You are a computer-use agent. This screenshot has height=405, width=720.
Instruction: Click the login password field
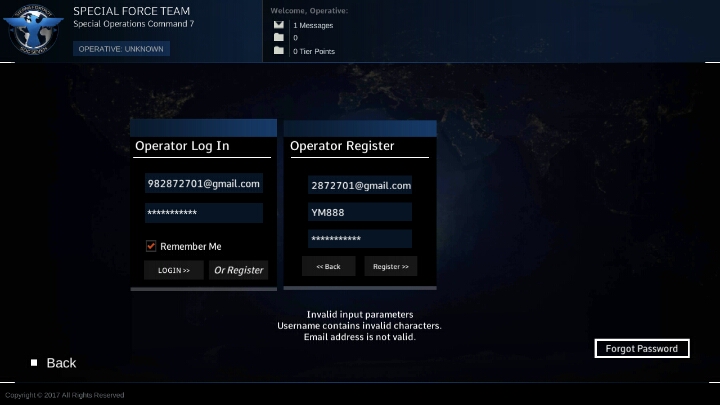[204, 213]
